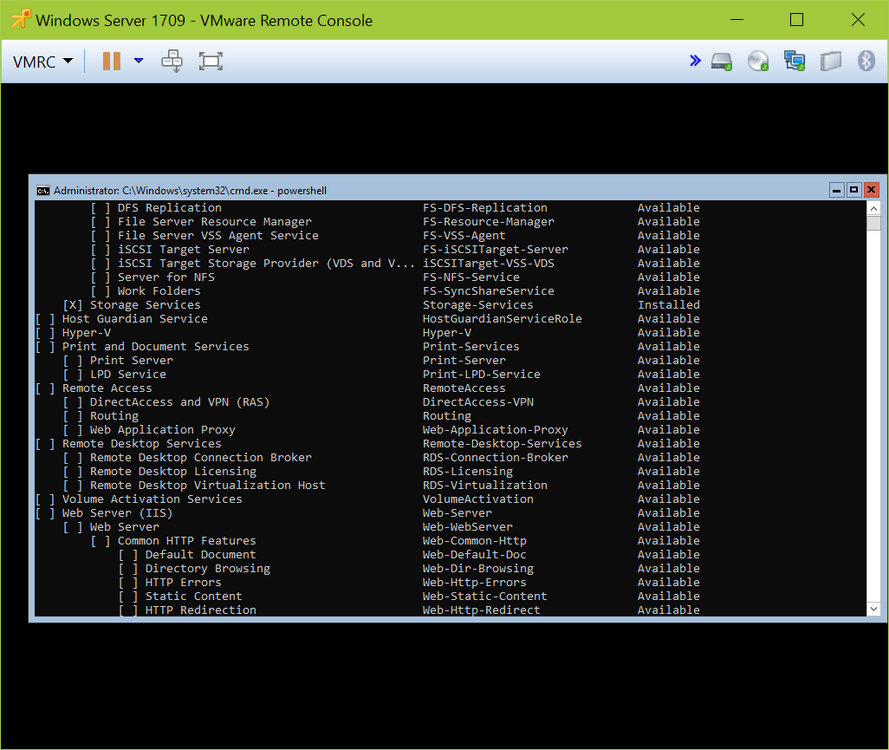Viewport: 889px width, 750px height.
Task: Minimize the cmd.exe PowerShell window
Action: click(836, 190)
